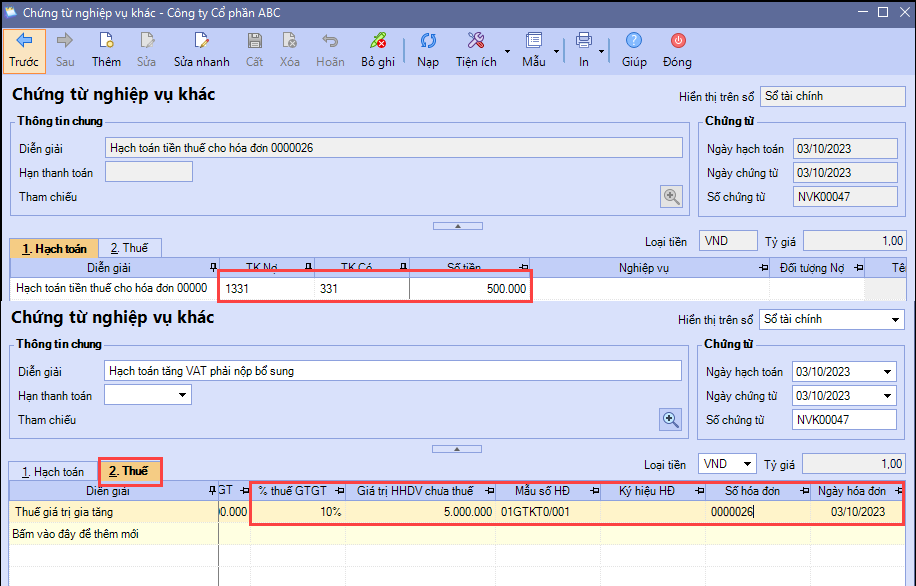Screen dimensions: 916x586
Task: Open the Tiện ích tools icon
Action: (476, 41)
